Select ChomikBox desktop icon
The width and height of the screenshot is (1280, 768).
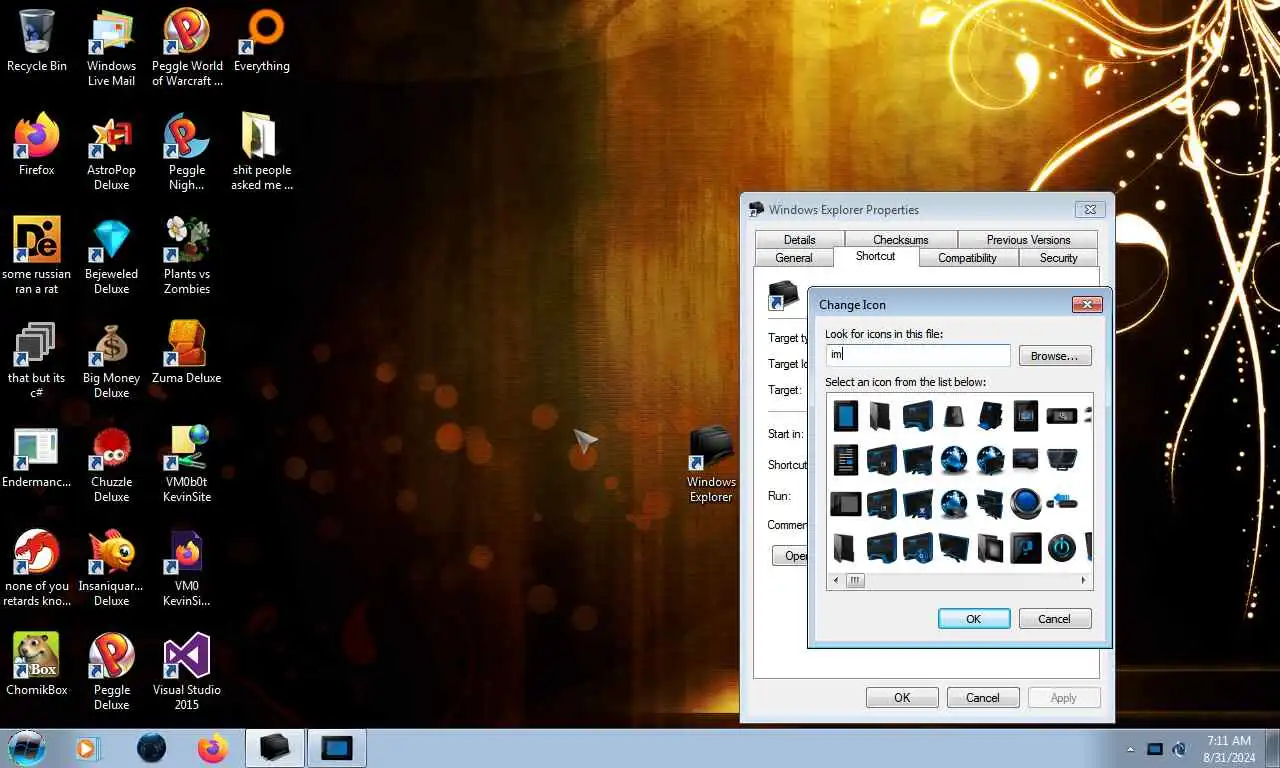pos(37,666)
